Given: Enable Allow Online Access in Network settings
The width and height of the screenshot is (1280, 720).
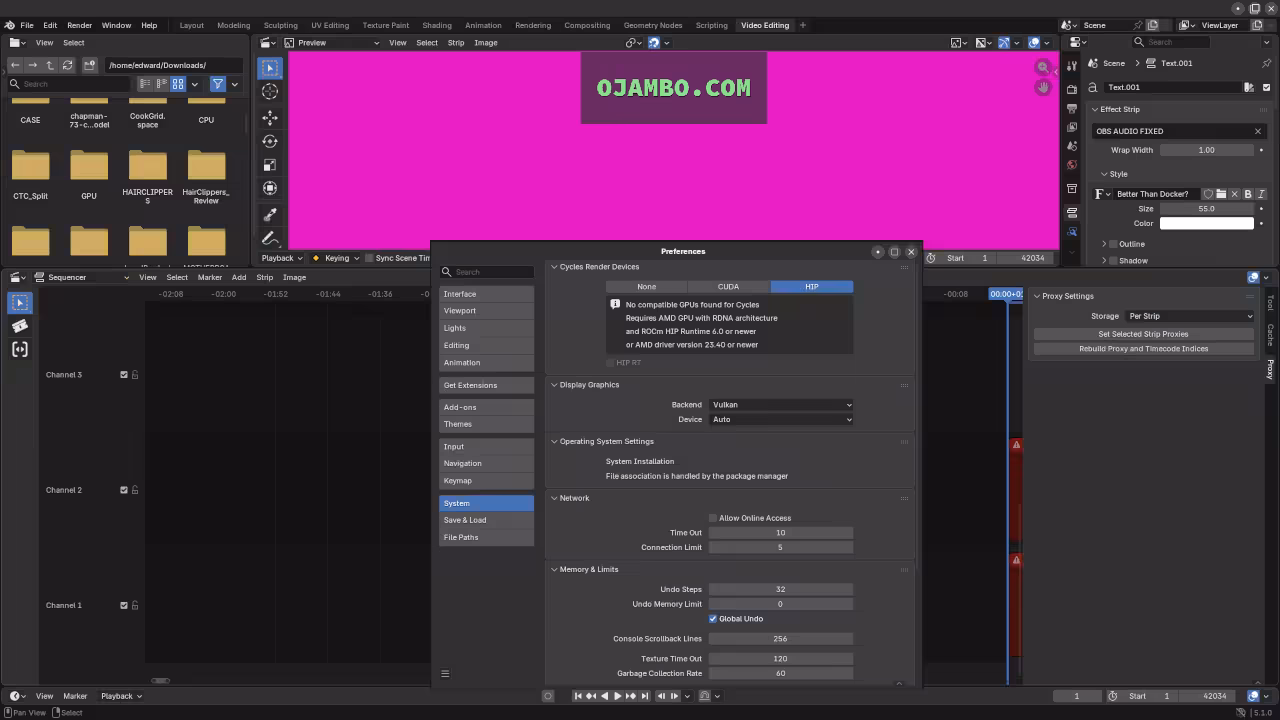Looking at the screenshot, I should (713, 518).
